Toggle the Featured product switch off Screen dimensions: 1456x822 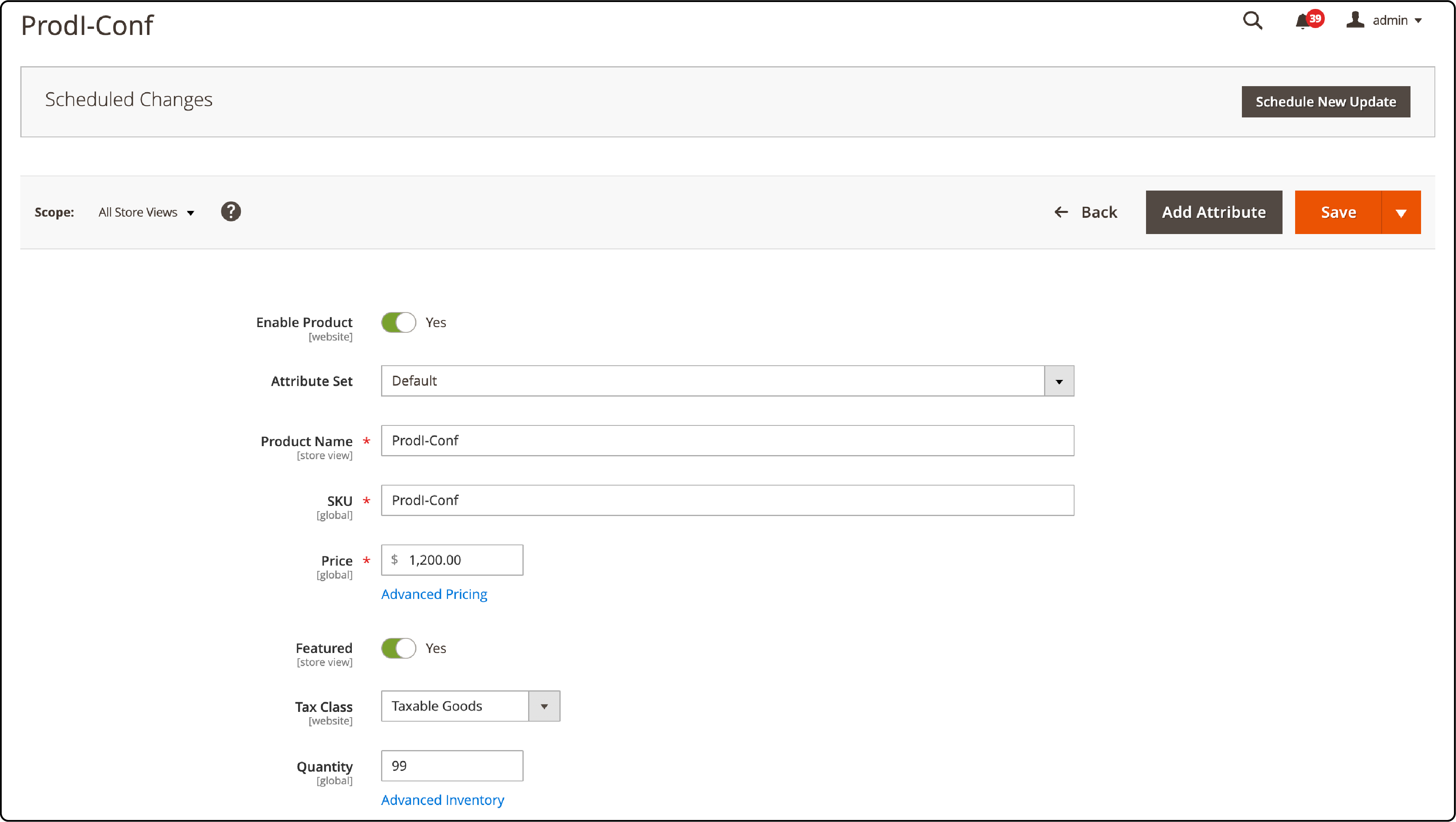coord(399,648)
